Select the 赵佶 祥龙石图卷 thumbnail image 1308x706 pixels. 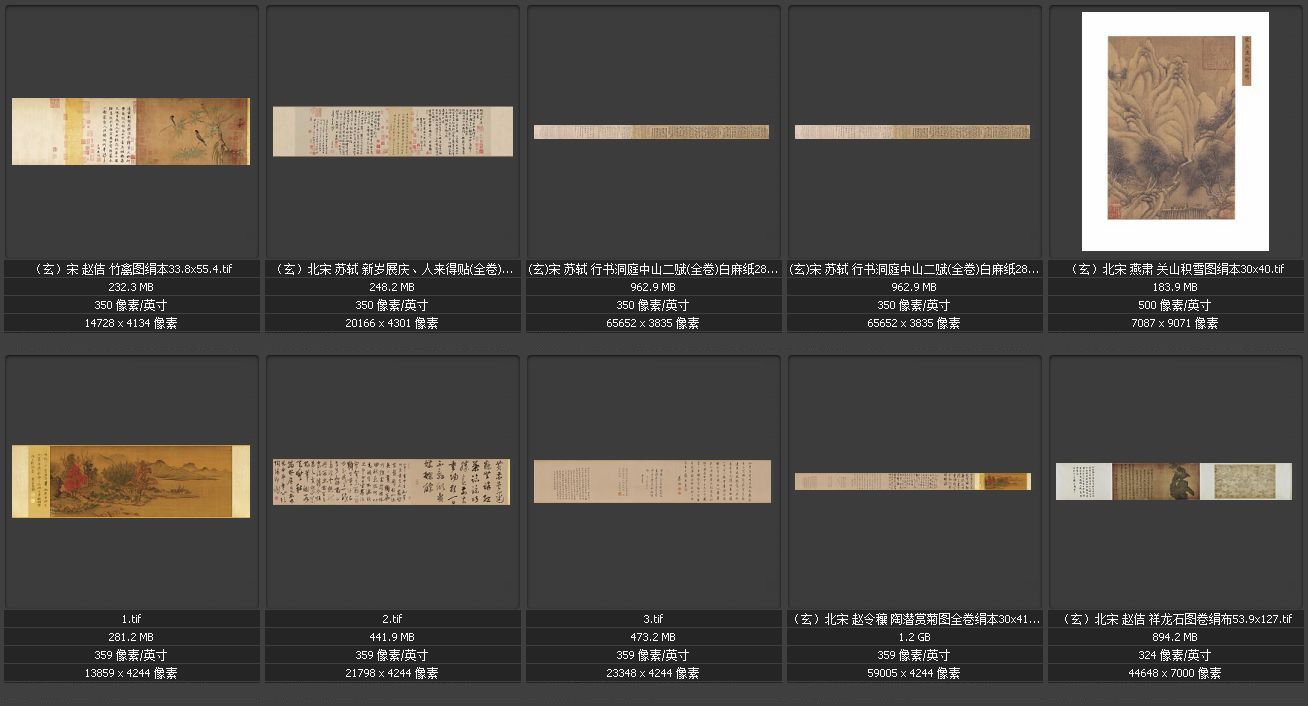coord(1174,481)
